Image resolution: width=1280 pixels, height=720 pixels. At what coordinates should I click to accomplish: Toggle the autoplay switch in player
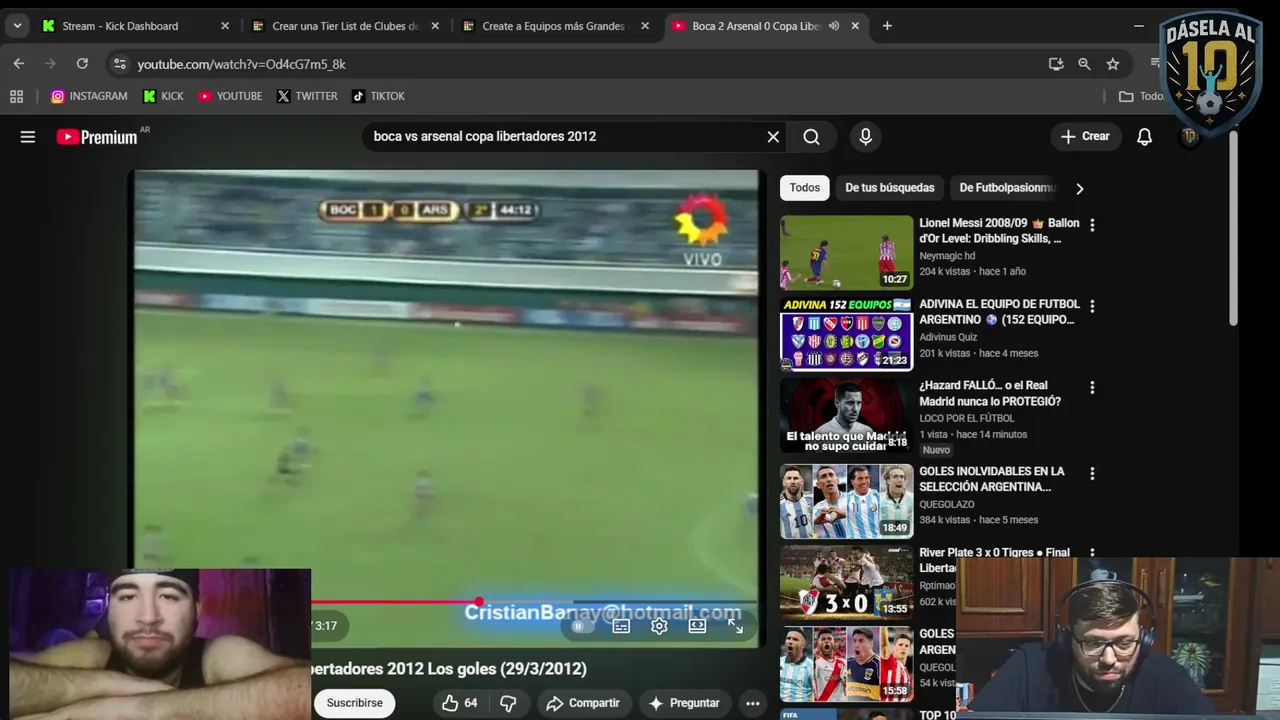[x=581, y=626]
